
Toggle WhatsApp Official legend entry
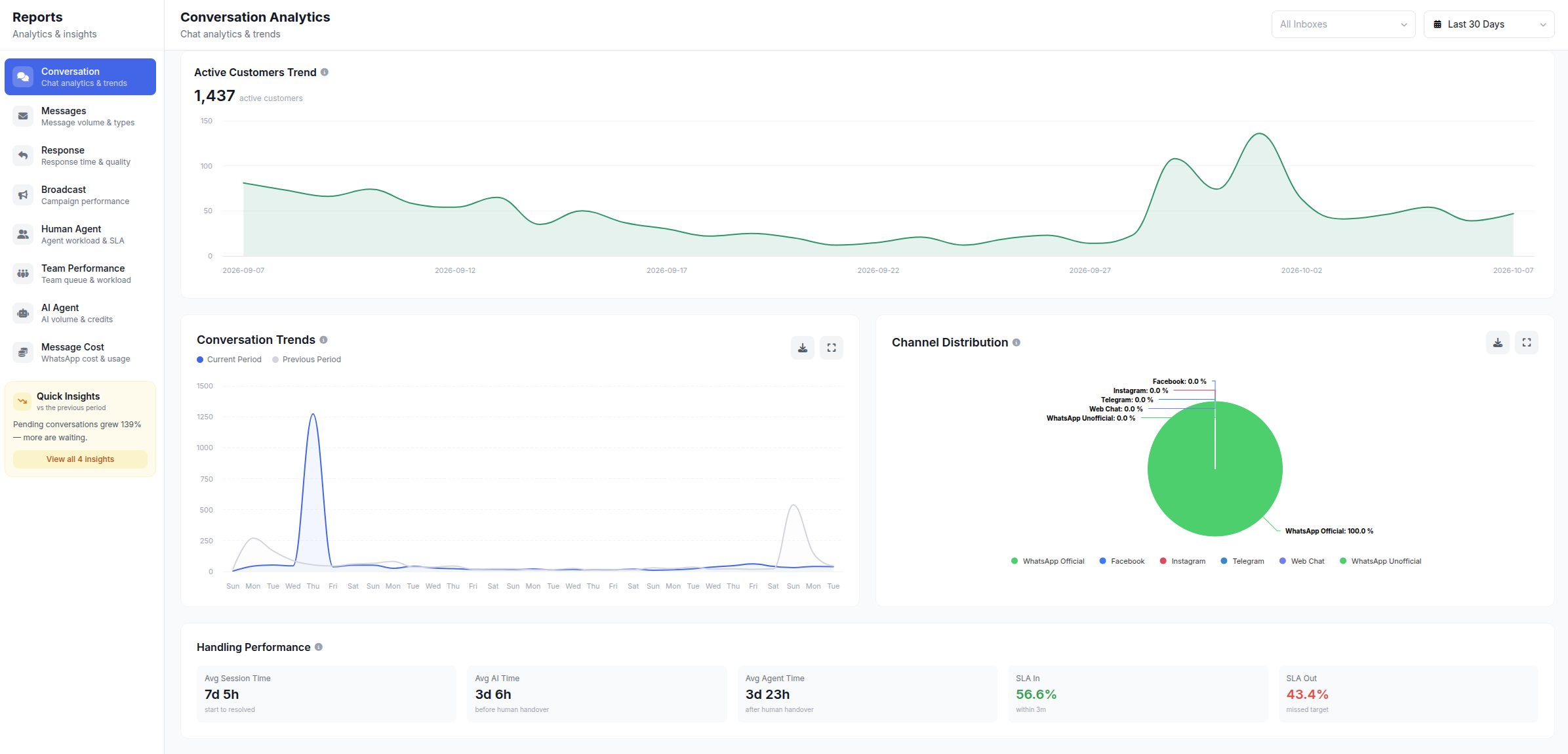(x=1048, y=561)
